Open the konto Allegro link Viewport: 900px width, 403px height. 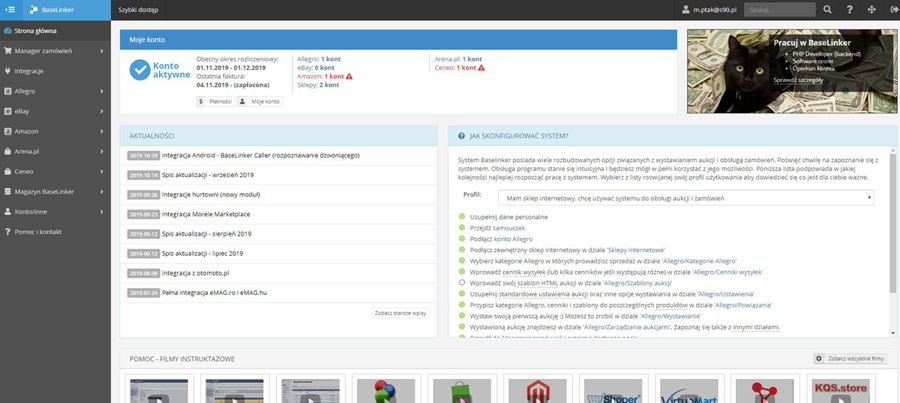tap(513, 239)
